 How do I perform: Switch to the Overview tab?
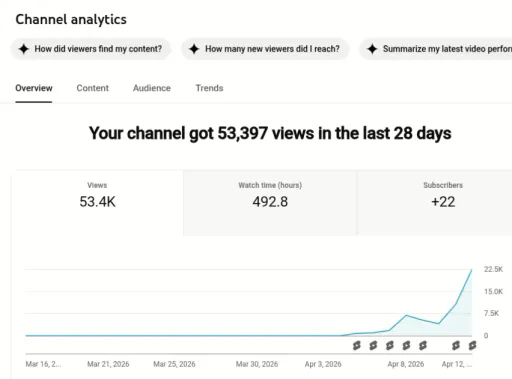pyautogui.click(x=34, y=88)
